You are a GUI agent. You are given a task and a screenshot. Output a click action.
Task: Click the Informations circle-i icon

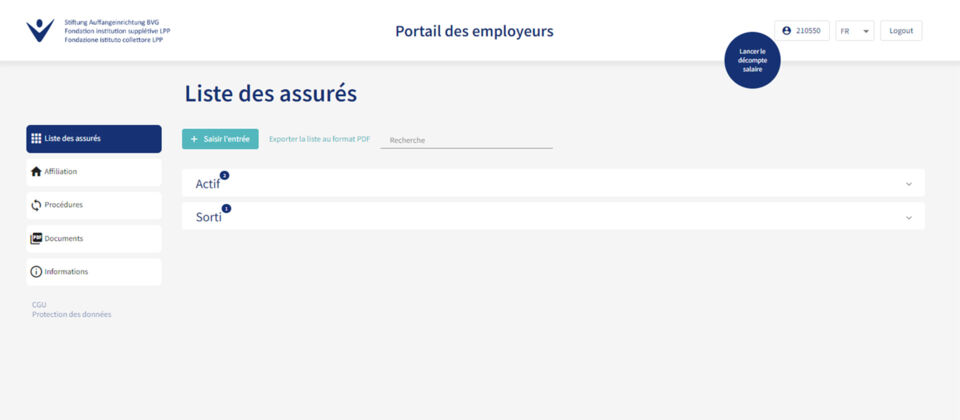(x=36, y=272)
